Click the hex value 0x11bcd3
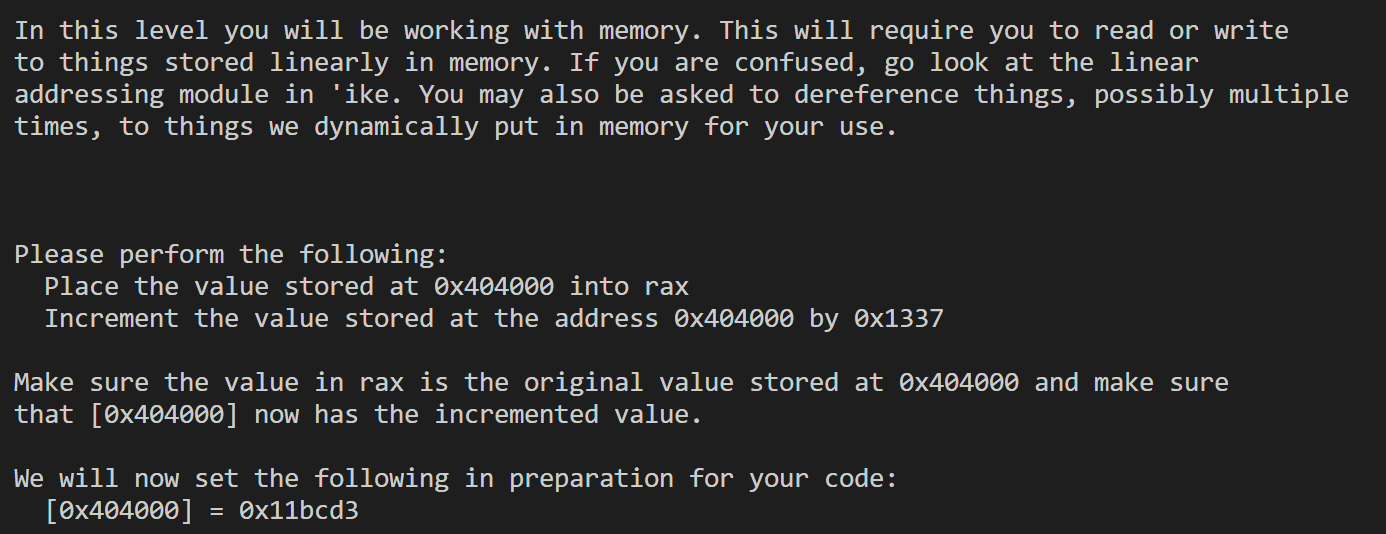Screen dimensions: 1386x534 299,511
